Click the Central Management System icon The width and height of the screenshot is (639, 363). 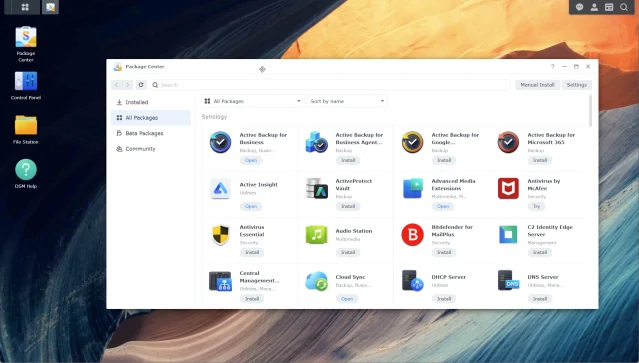point(220,281)
